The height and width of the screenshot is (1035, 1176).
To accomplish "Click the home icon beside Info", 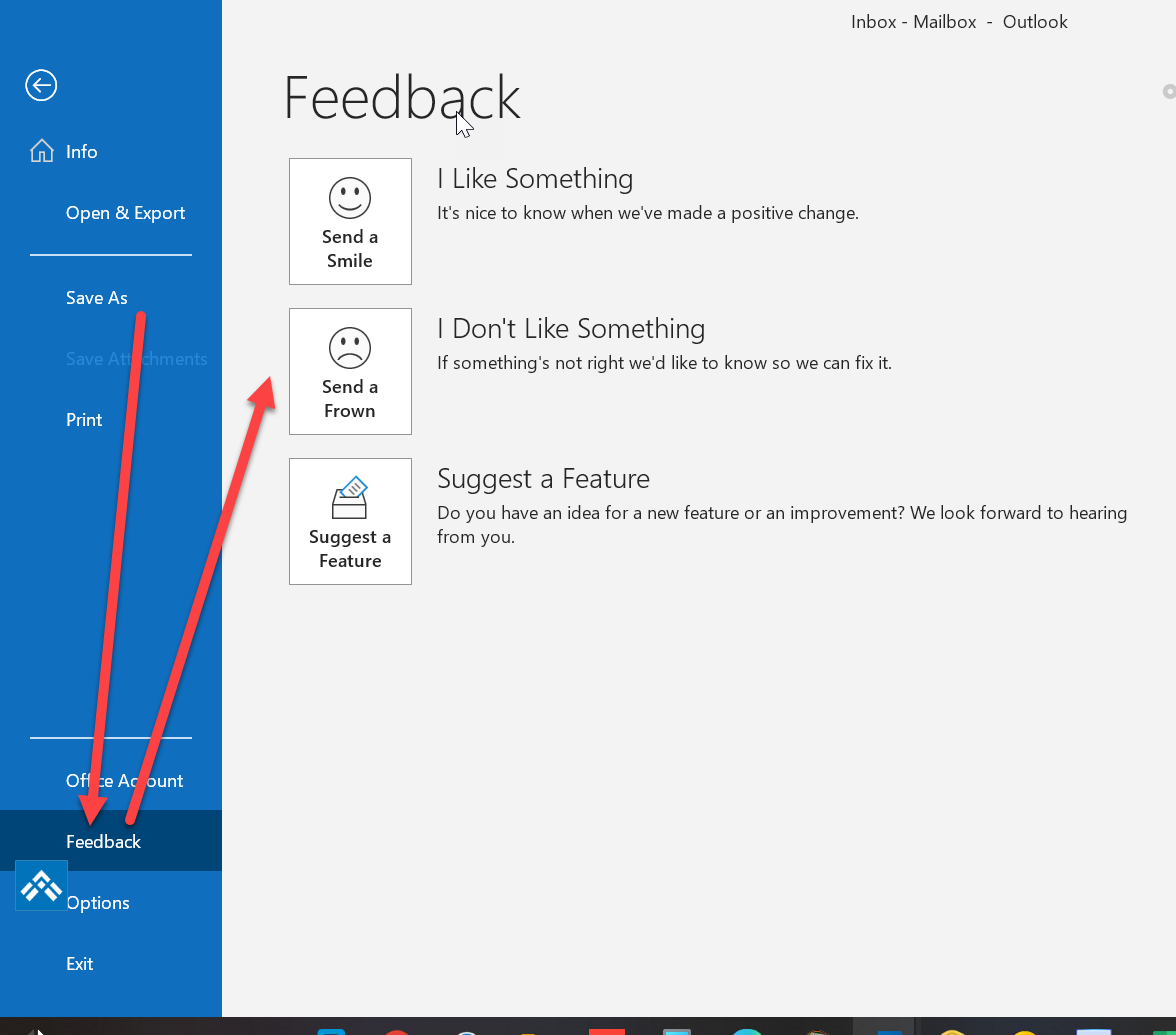I will (42, 151).
